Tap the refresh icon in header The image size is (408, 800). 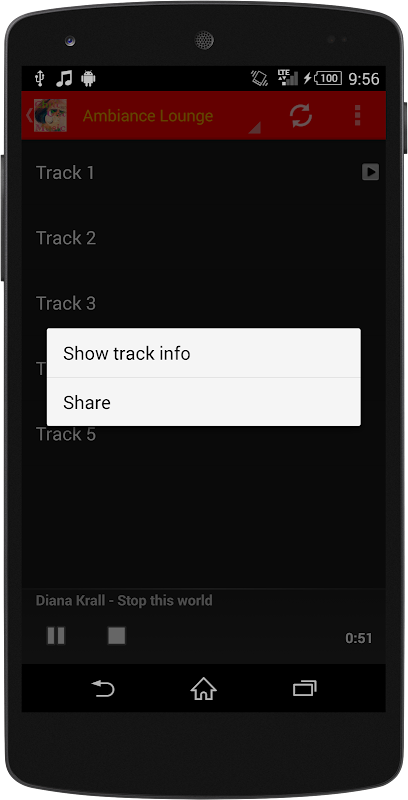point(301,116)
